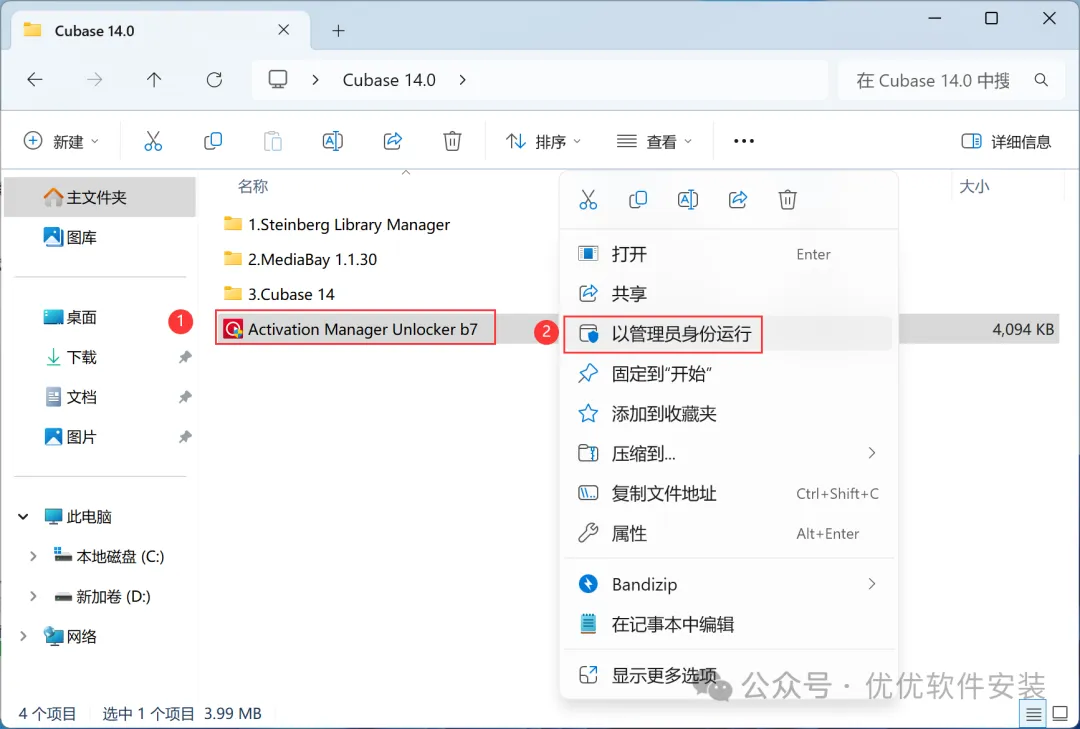Close the Cubase 14.0 tab
1080x729 pixels.
tap(284, 30)
